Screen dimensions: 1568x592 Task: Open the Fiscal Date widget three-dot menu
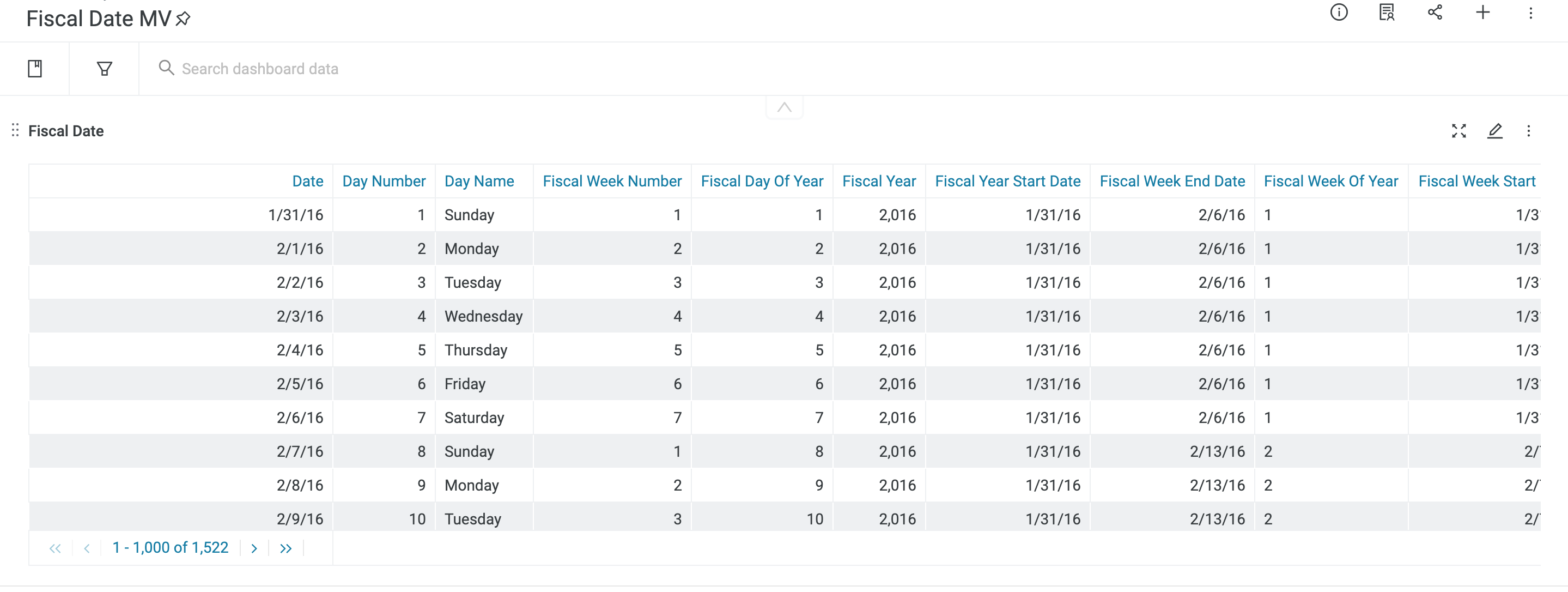coord(1528,131)
